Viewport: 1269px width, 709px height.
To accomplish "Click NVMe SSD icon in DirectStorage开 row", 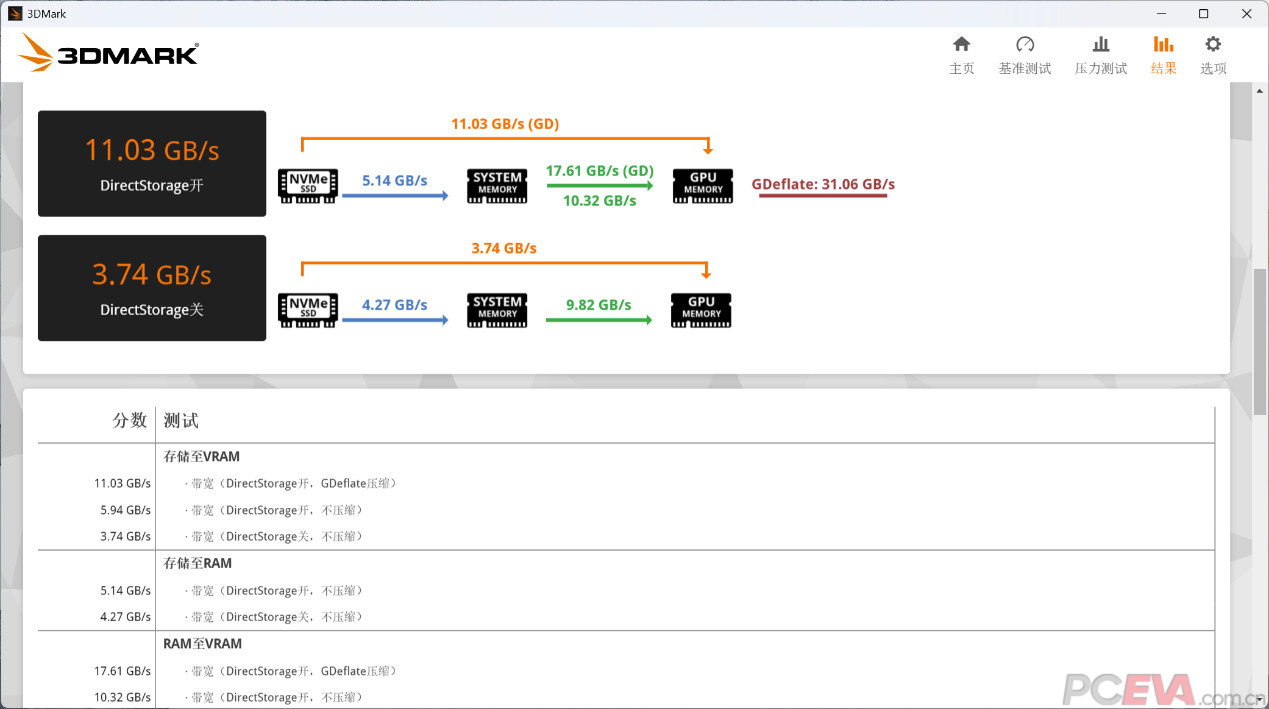I will coord(308,187).
